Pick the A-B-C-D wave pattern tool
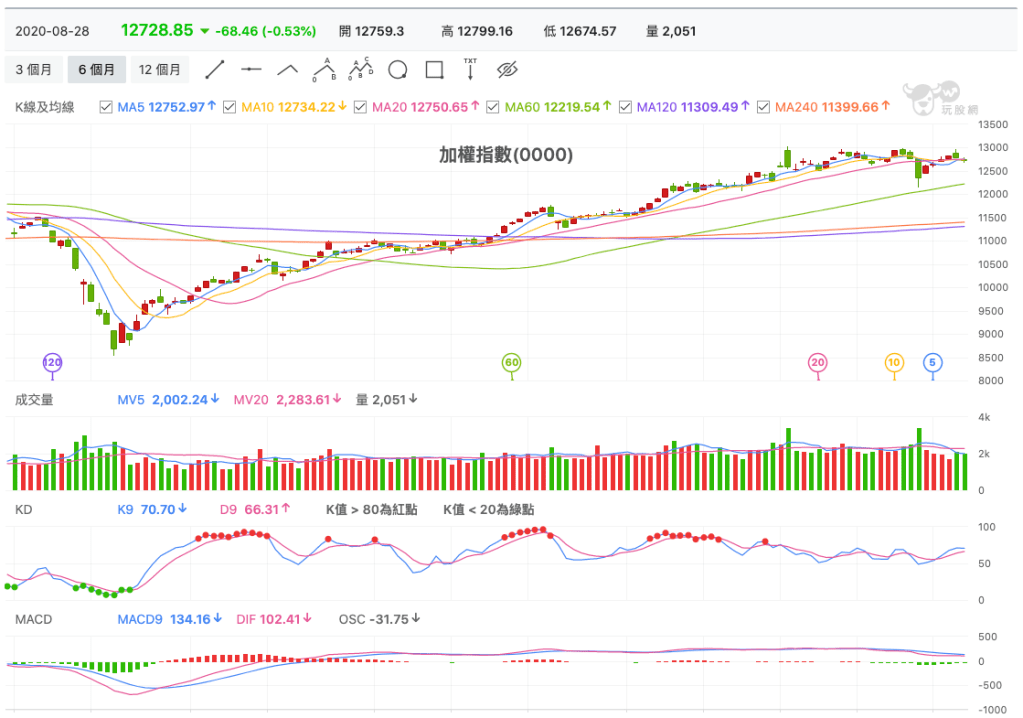The image size is (1023, 718). point(360,69)
